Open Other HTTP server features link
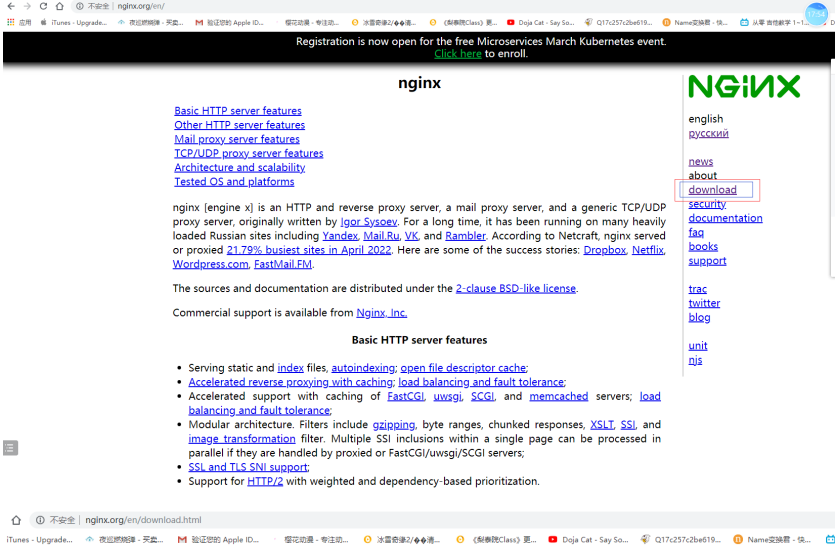The height and width of the screenshot is (548, 838). click(x=239, y=125)
